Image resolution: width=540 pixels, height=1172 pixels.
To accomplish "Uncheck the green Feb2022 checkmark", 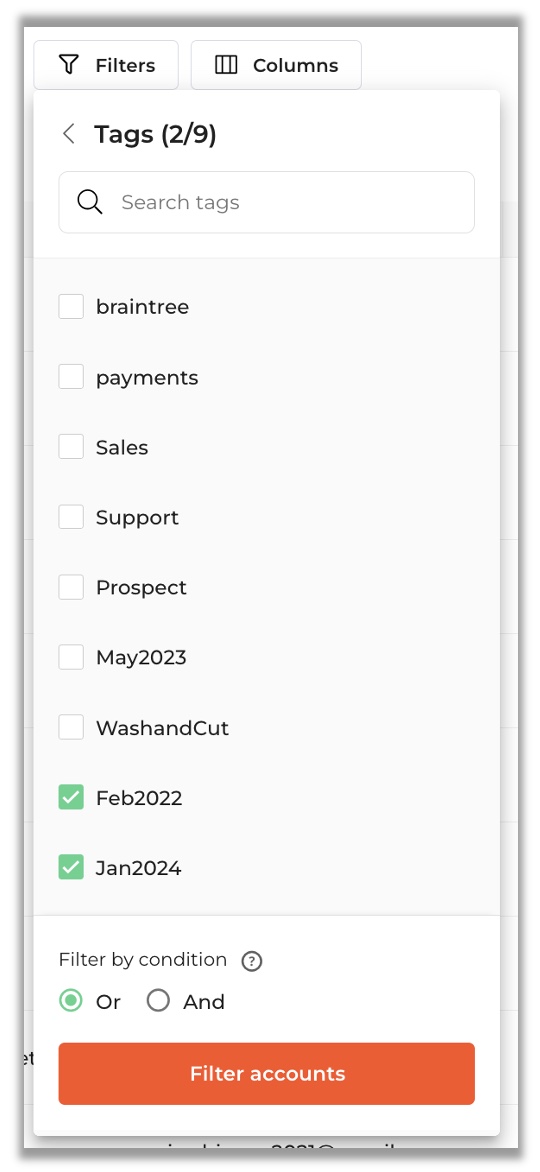I will 71,798.
